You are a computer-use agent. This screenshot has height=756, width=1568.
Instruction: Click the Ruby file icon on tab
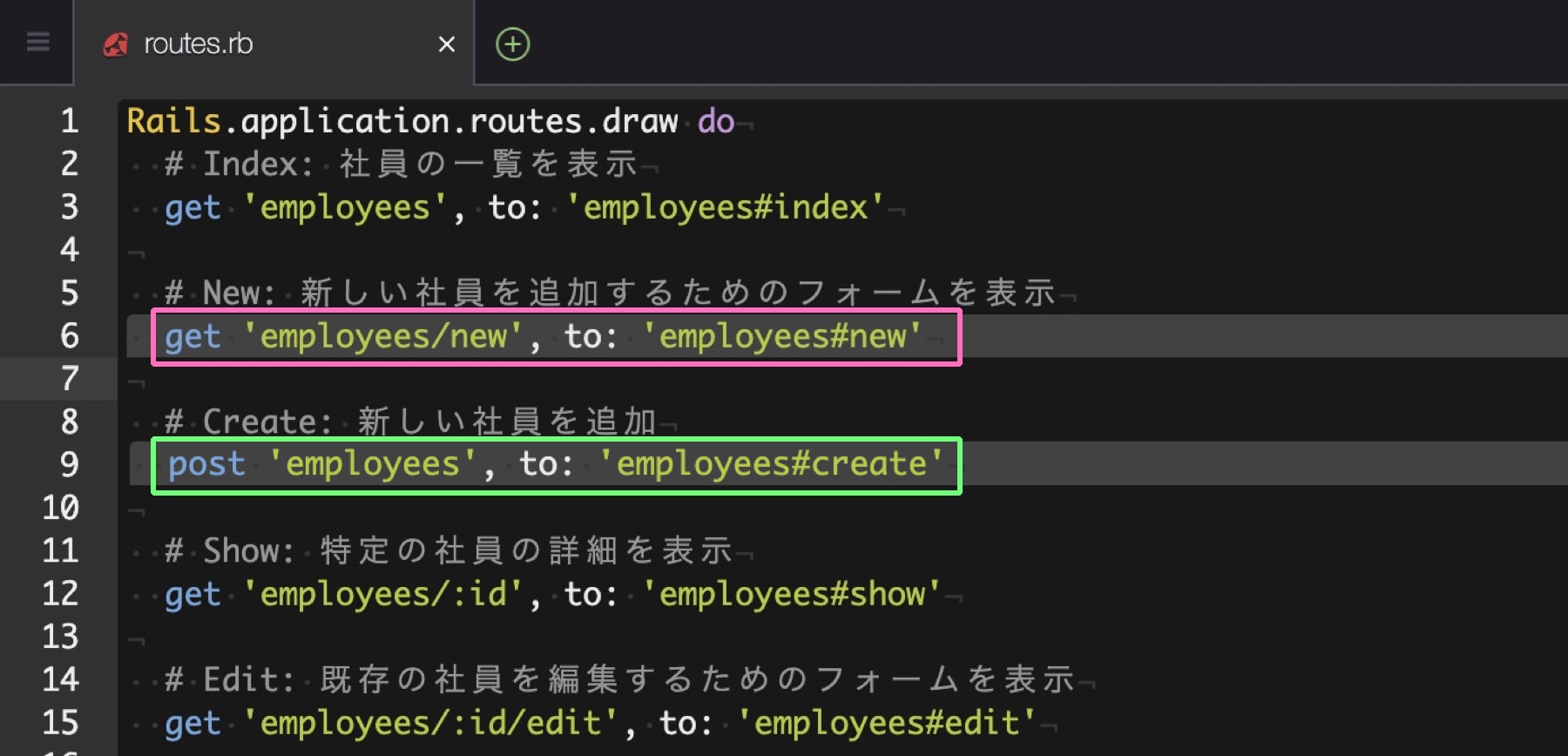[116, 44]
